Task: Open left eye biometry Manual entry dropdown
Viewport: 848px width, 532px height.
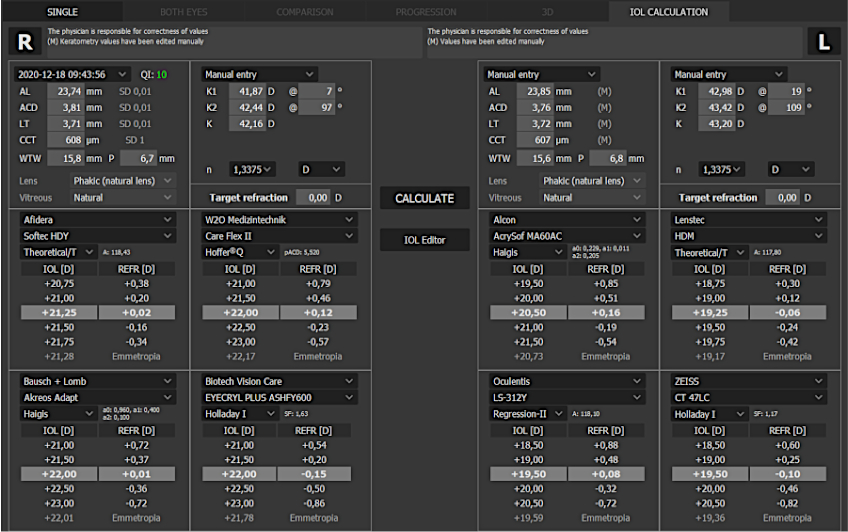Action: pos(541,74)
